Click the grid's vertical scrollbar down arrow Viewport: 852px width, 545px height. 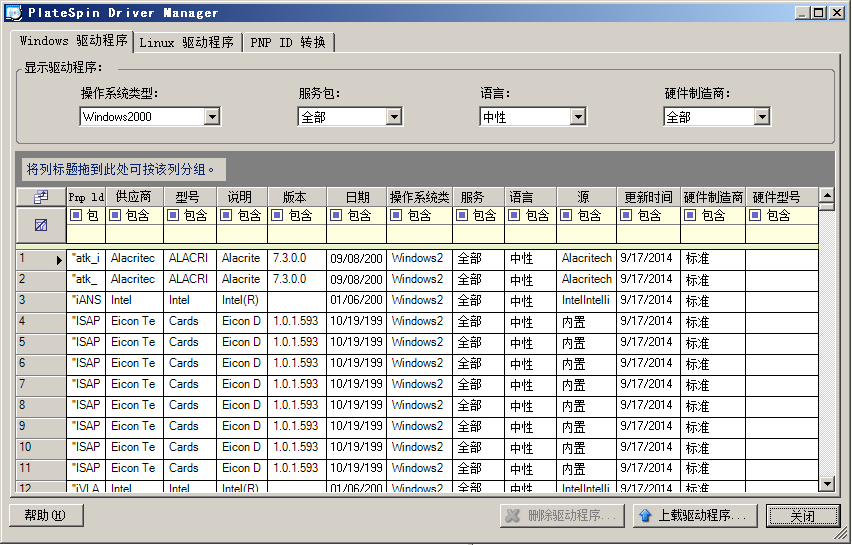[x=826, y=484]
